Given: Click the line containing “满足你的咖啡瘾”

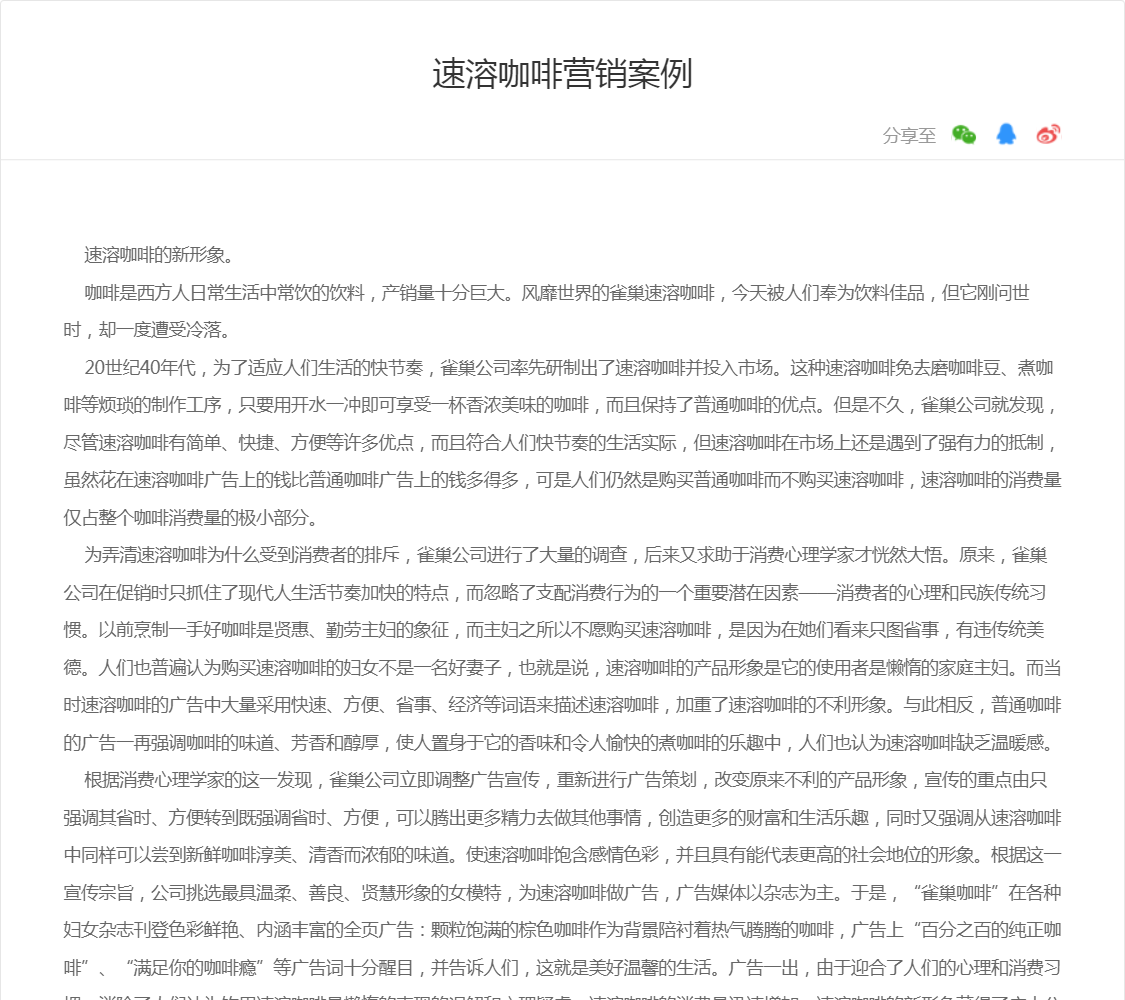Looking at the screenshot, I should tap(562, 968).
